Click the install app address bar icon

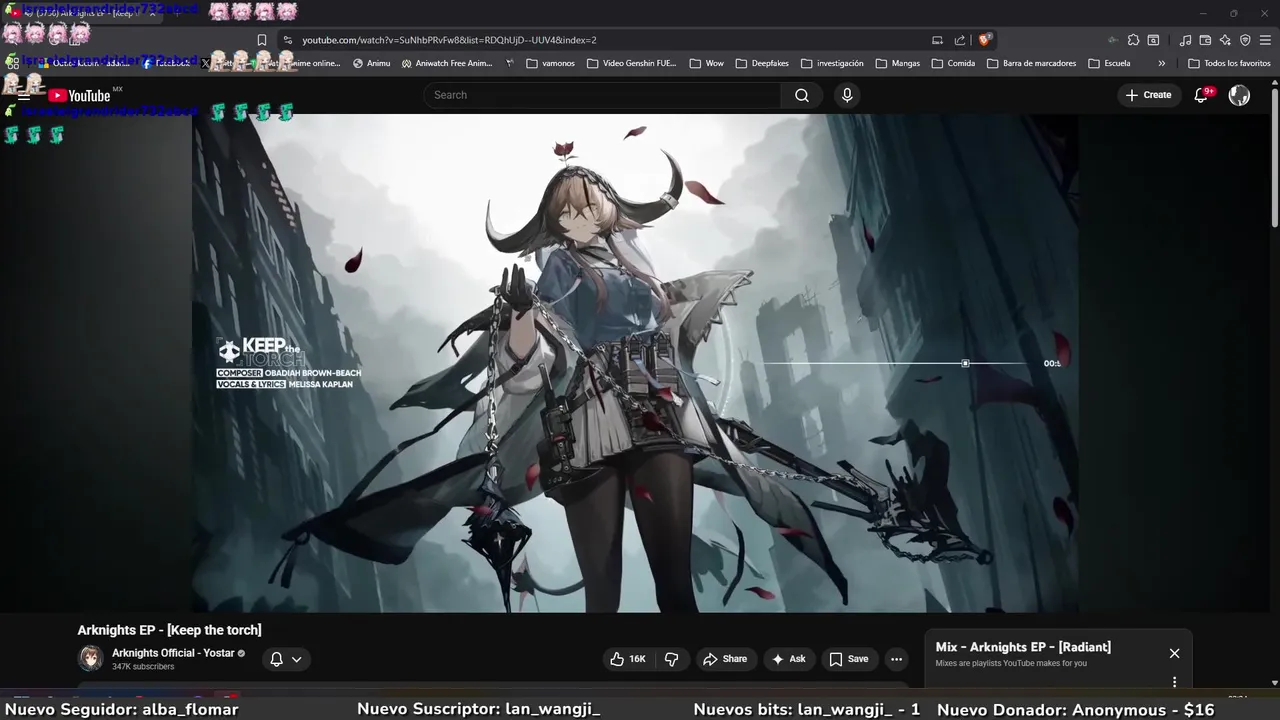point(937,40)
